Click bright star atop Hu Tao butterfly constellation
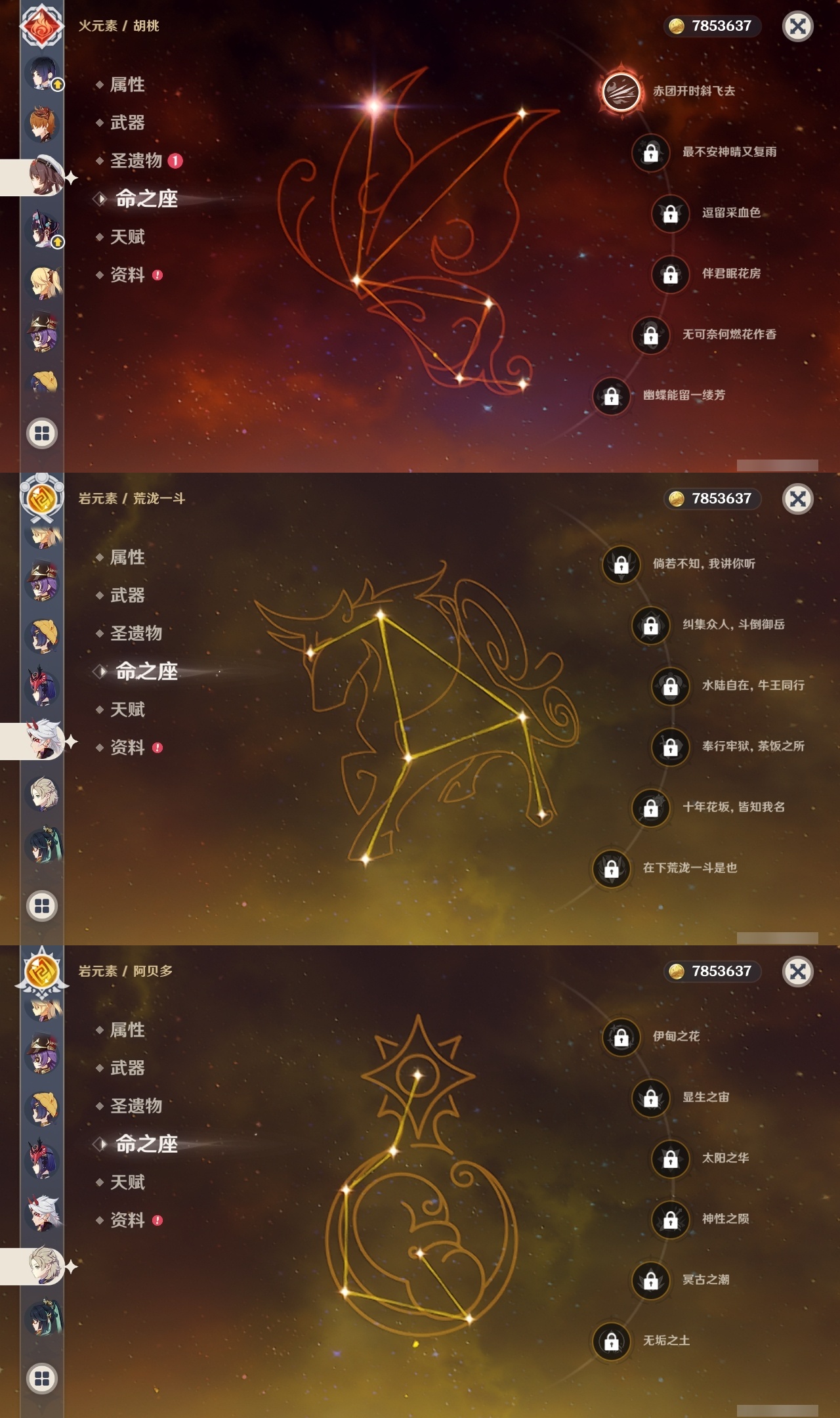Screen dimensions: 840x1418 (x=374, y=105)
